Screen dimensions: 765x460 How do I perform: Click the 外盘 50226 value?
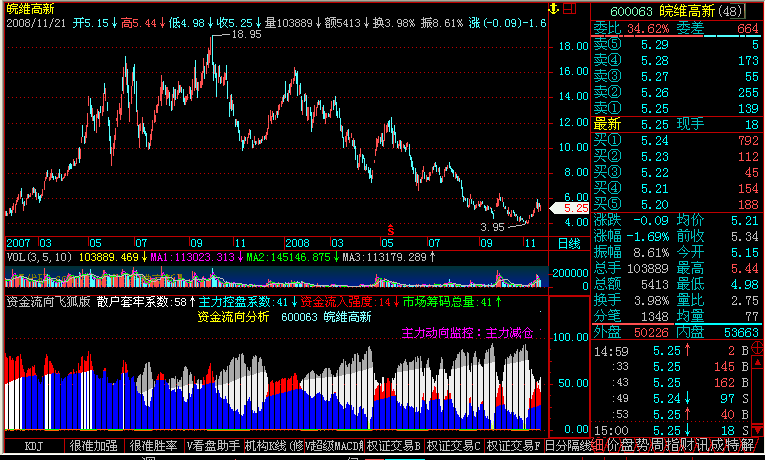coord(651,333)
